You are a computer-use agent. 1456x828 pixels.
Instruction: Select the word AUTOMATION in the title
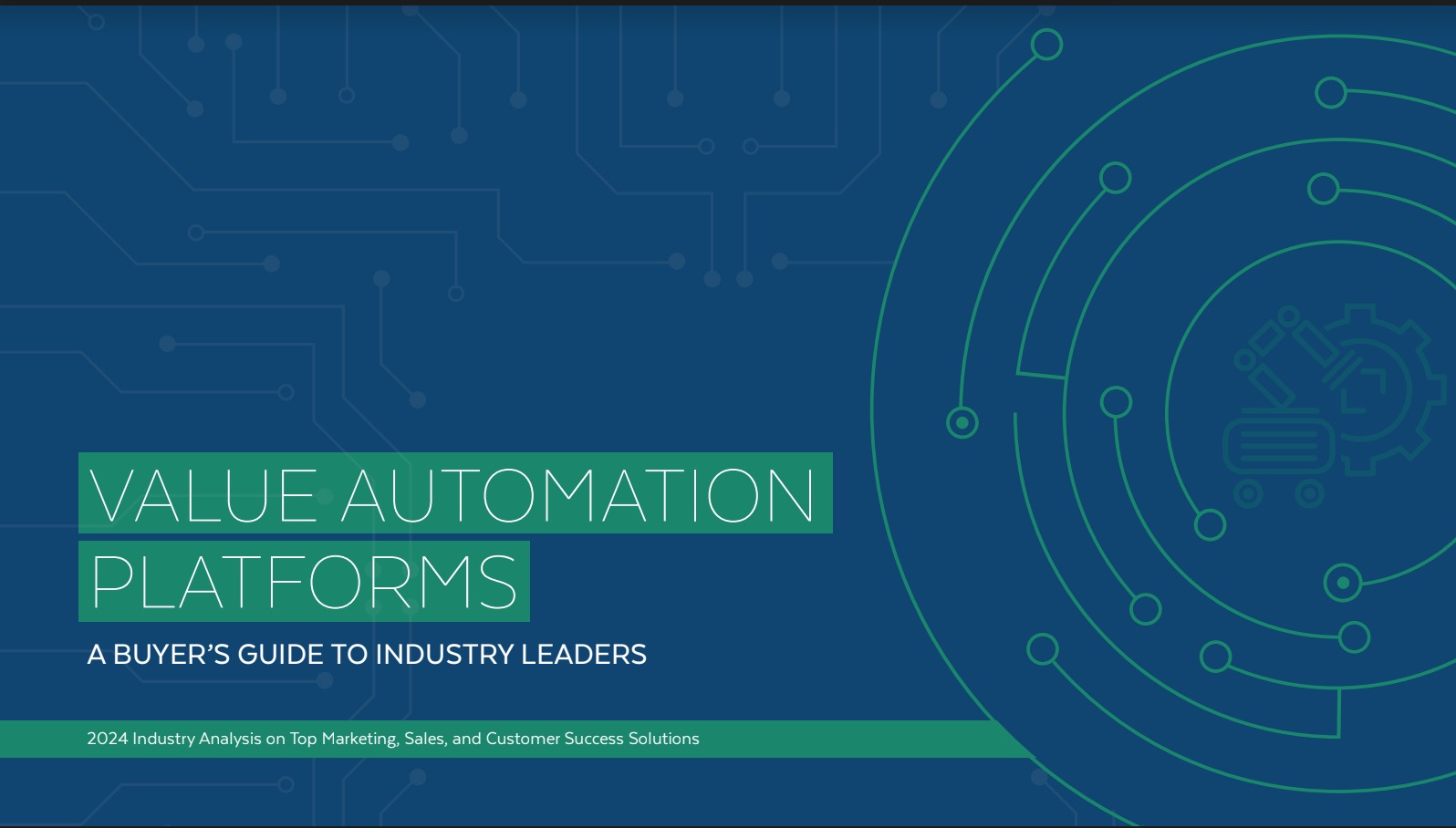pyautogui.click(x=578, y=496)
